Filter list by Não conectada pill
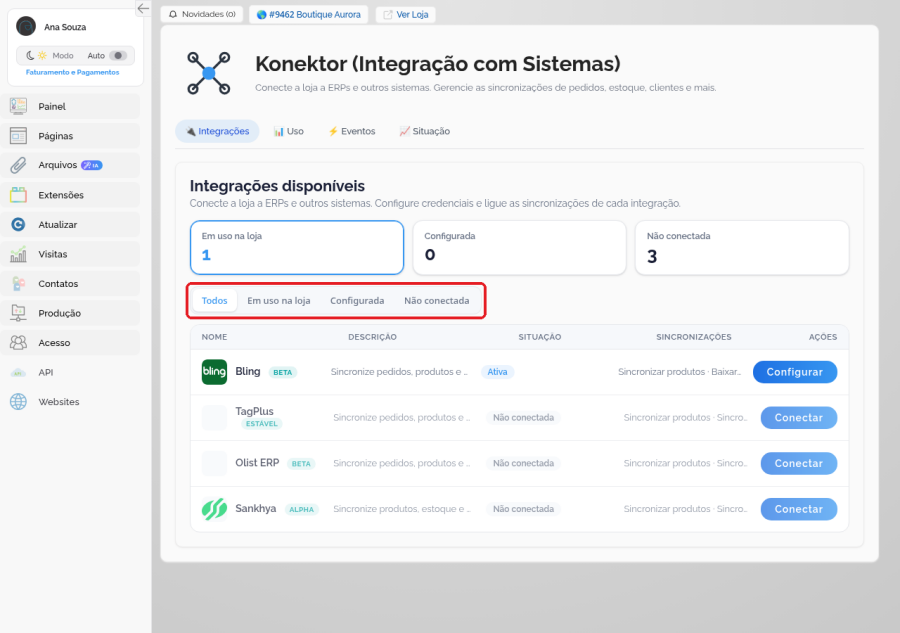 point(437,301)
